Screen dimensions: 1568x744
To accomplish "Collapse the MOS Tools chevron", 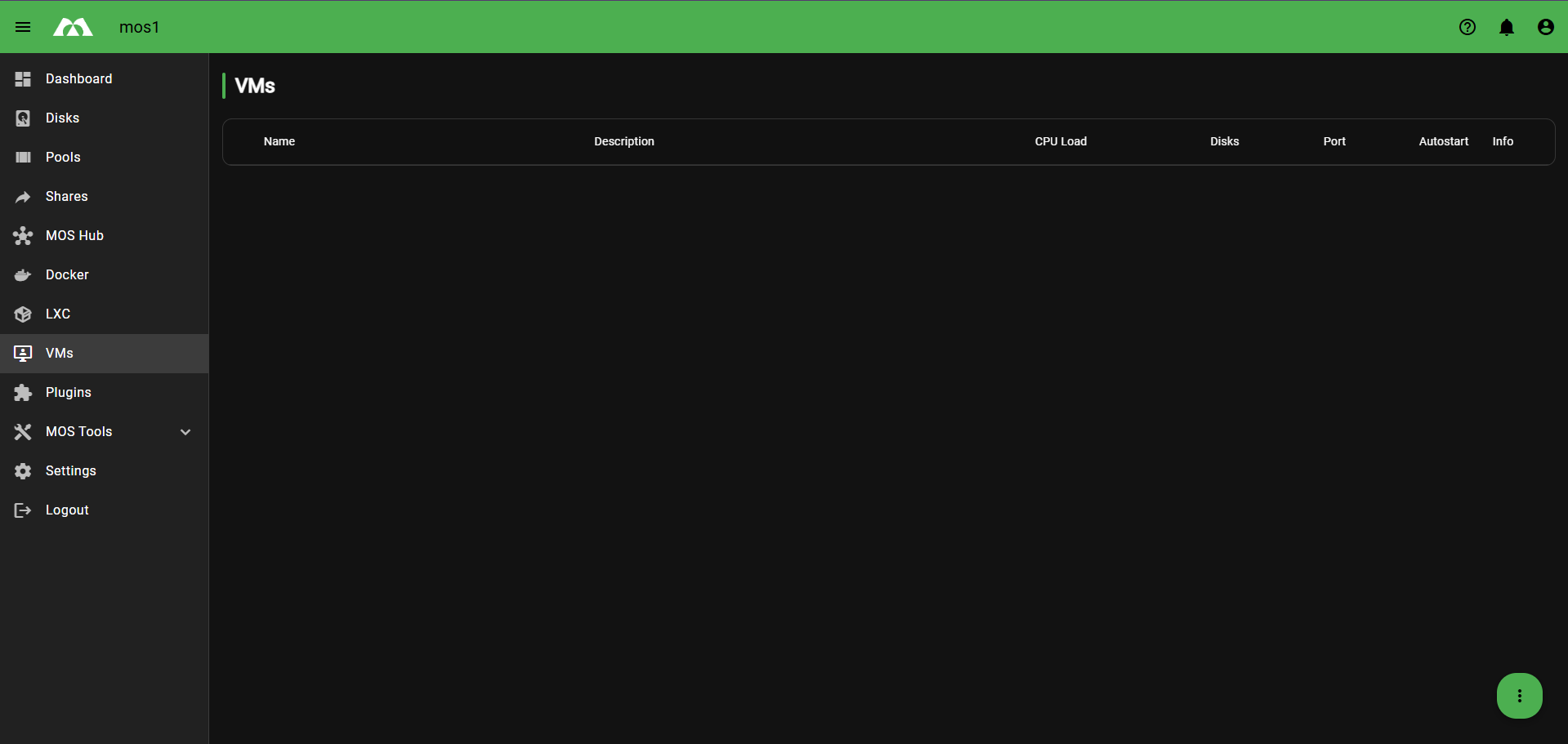I will pos(185,431).
